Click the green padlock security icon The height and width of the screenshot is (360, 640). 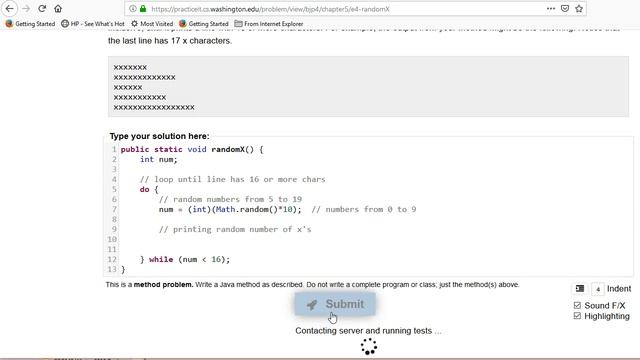click(x=143, y=9)
